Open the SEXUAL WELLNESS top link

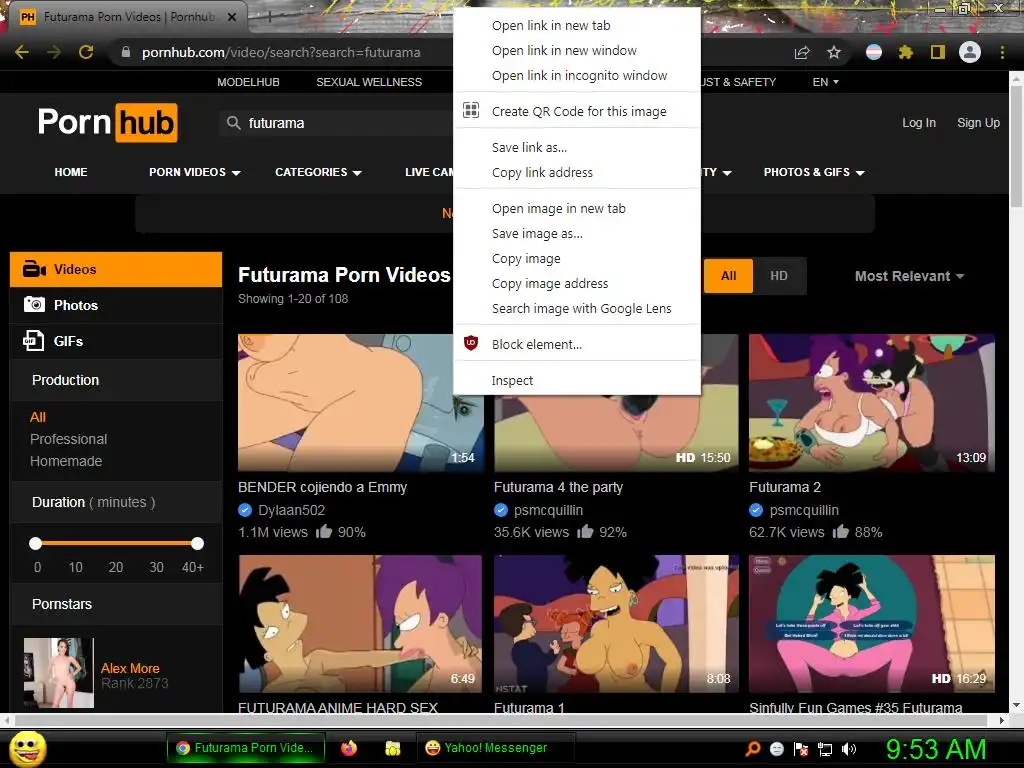[x=369, y=82]
